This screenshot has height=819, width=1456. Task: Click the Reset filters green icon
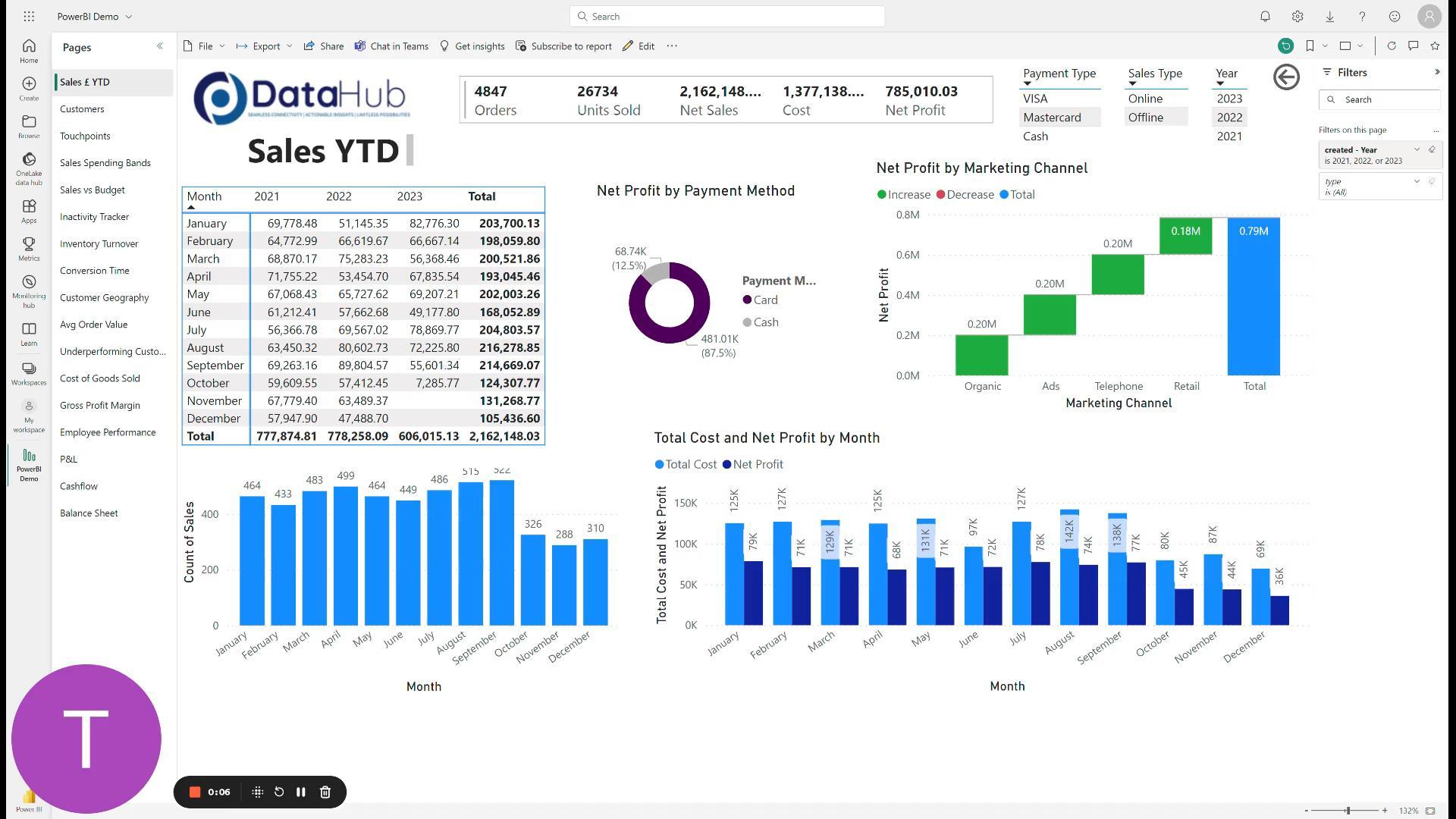[1285, 46]
